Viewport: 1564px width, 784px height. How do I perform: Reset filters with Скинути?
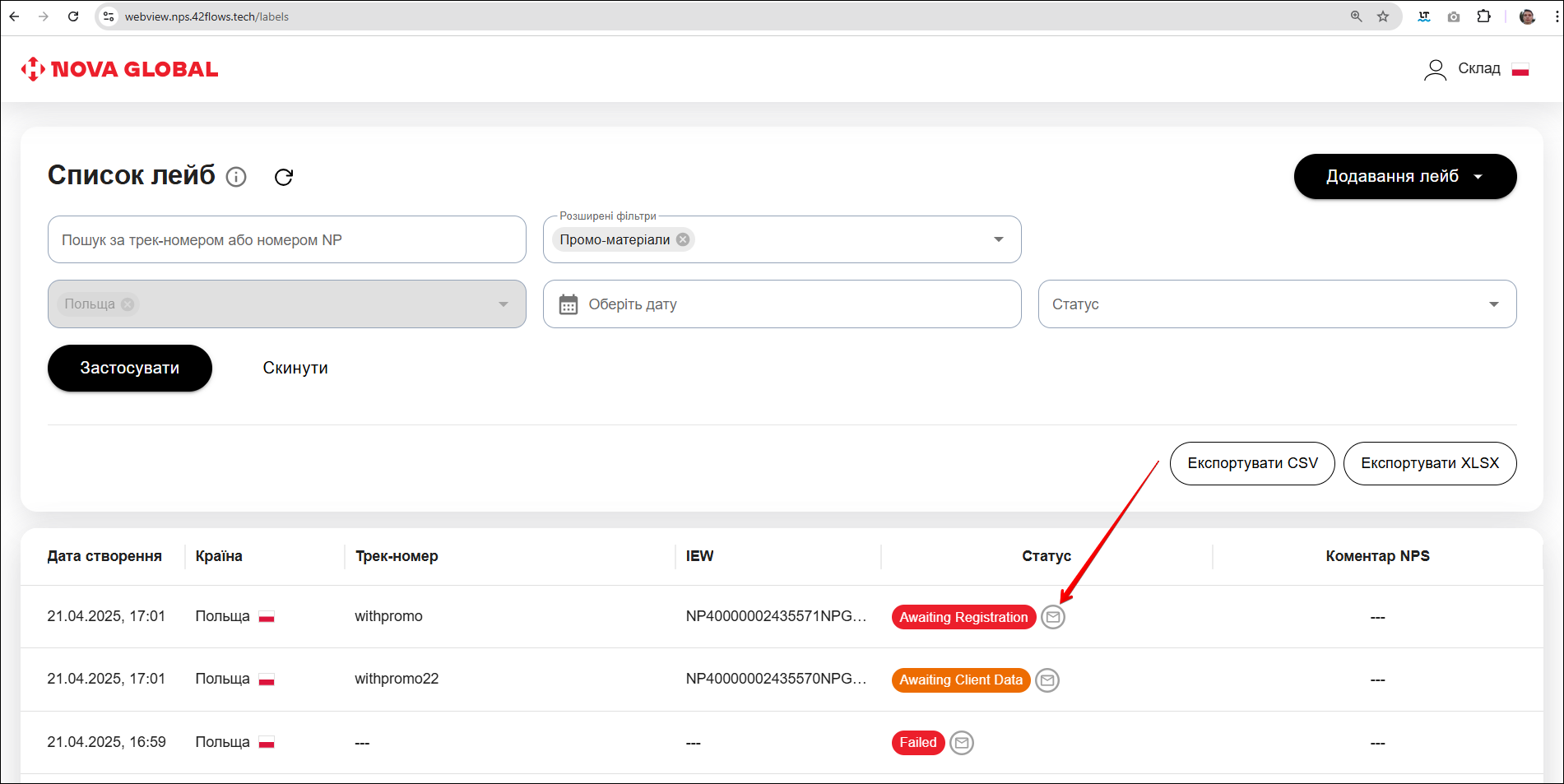(295, 368)
